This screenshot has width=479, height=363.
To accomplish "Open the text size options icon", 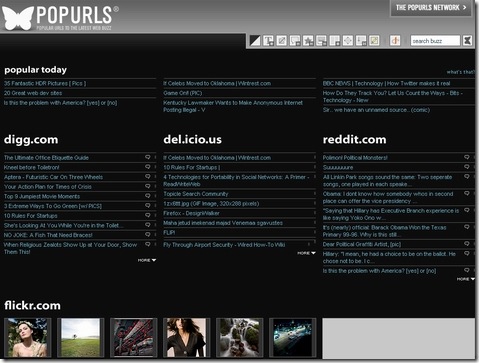I will [x=268, y=41].
